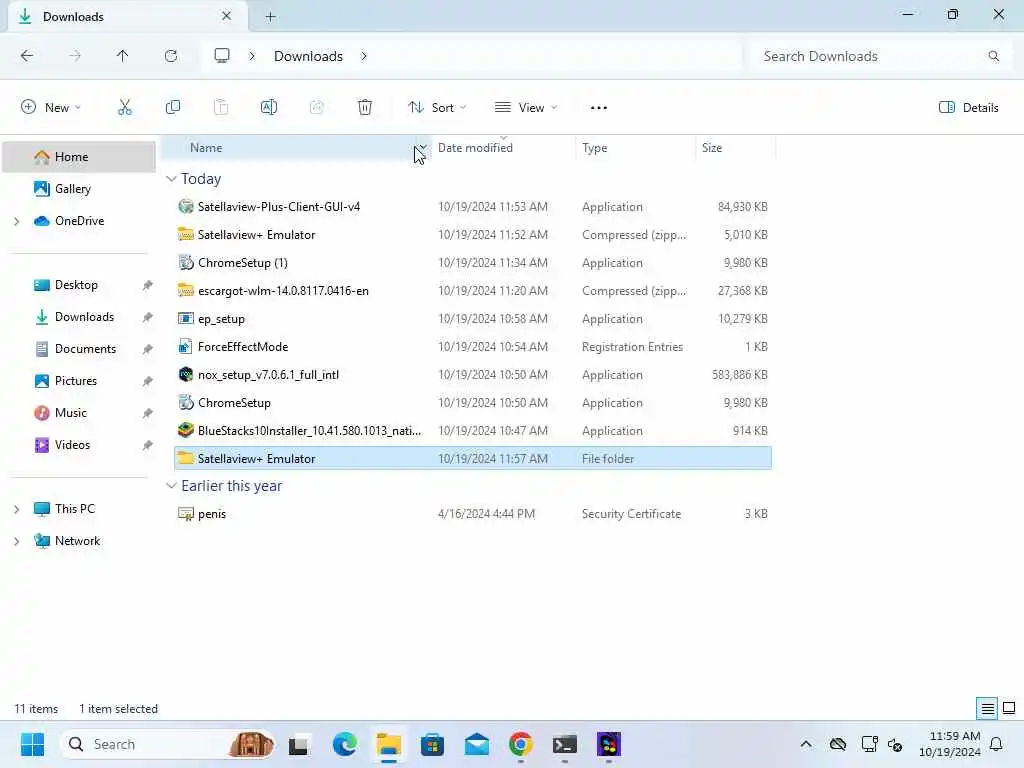
Task: Open the See more ellipsis menu
Action: 599,108
